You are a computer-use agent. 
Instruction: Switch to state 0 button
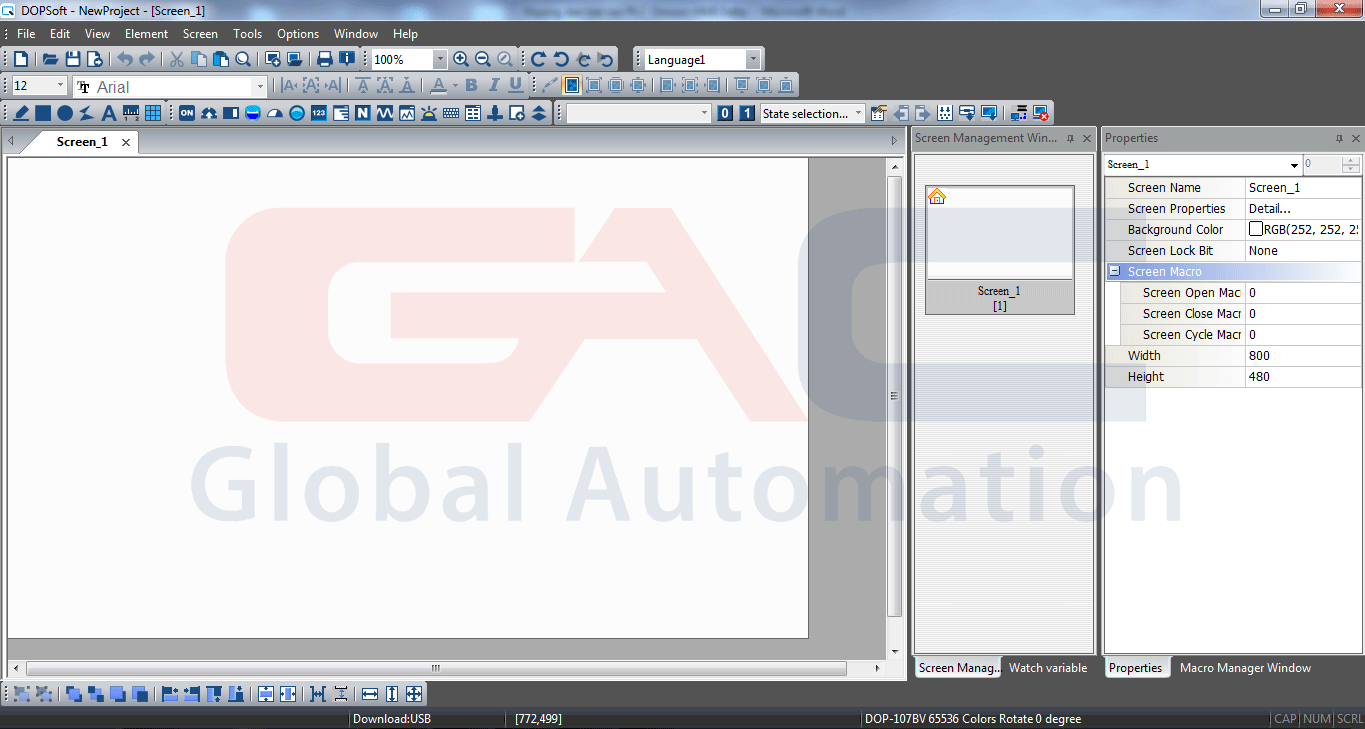point(725,113)
